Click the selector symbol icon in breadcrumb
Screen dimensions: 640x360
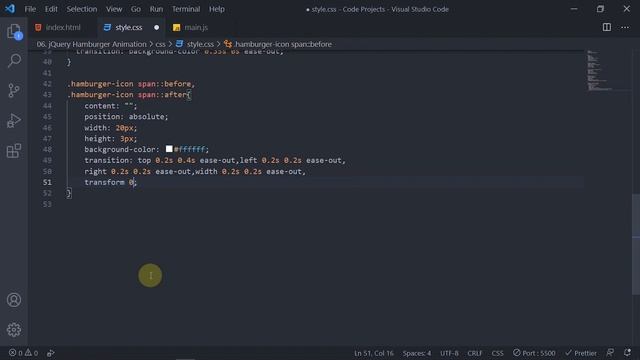pos(228,44)
